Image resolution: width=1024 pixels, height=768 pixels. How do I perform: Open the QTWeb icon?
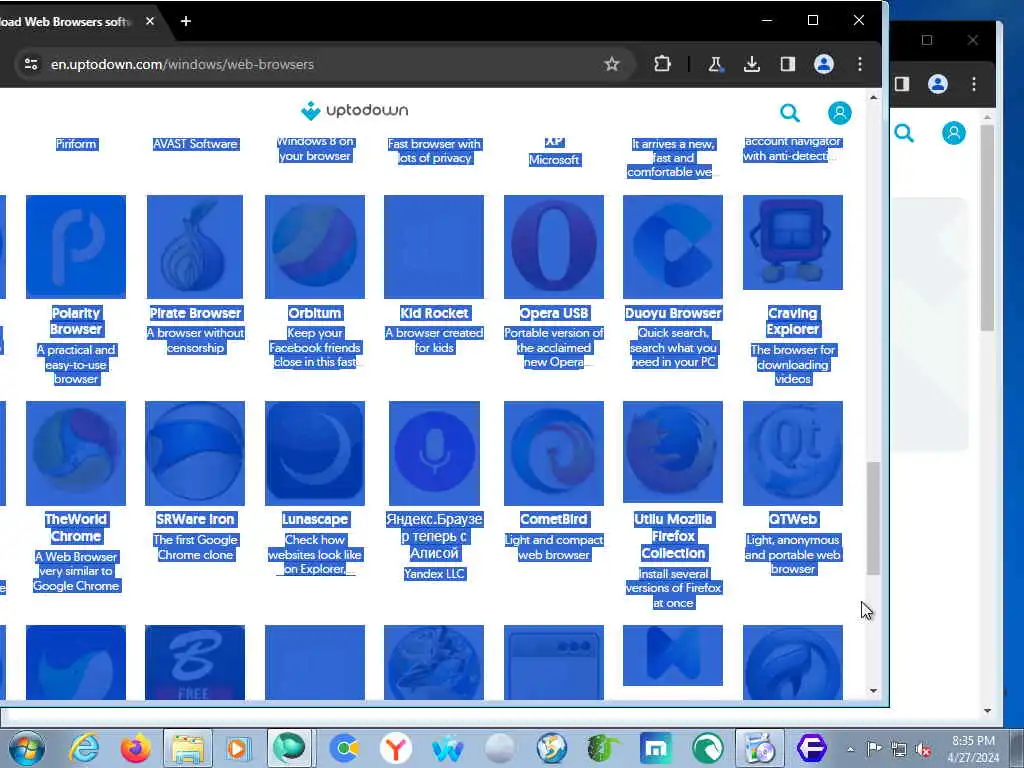[x=793, y=453]
